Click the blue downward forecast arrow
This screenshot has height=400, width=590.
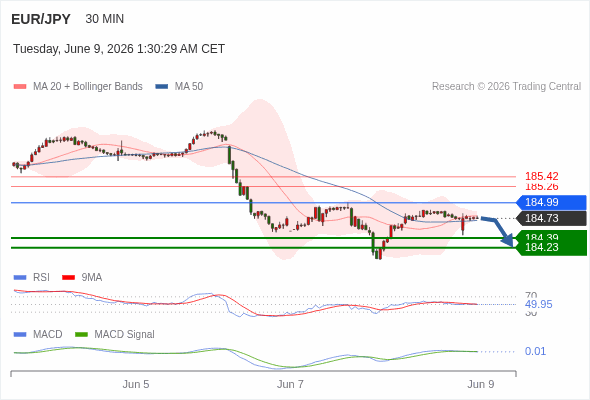tap(498, 231)
